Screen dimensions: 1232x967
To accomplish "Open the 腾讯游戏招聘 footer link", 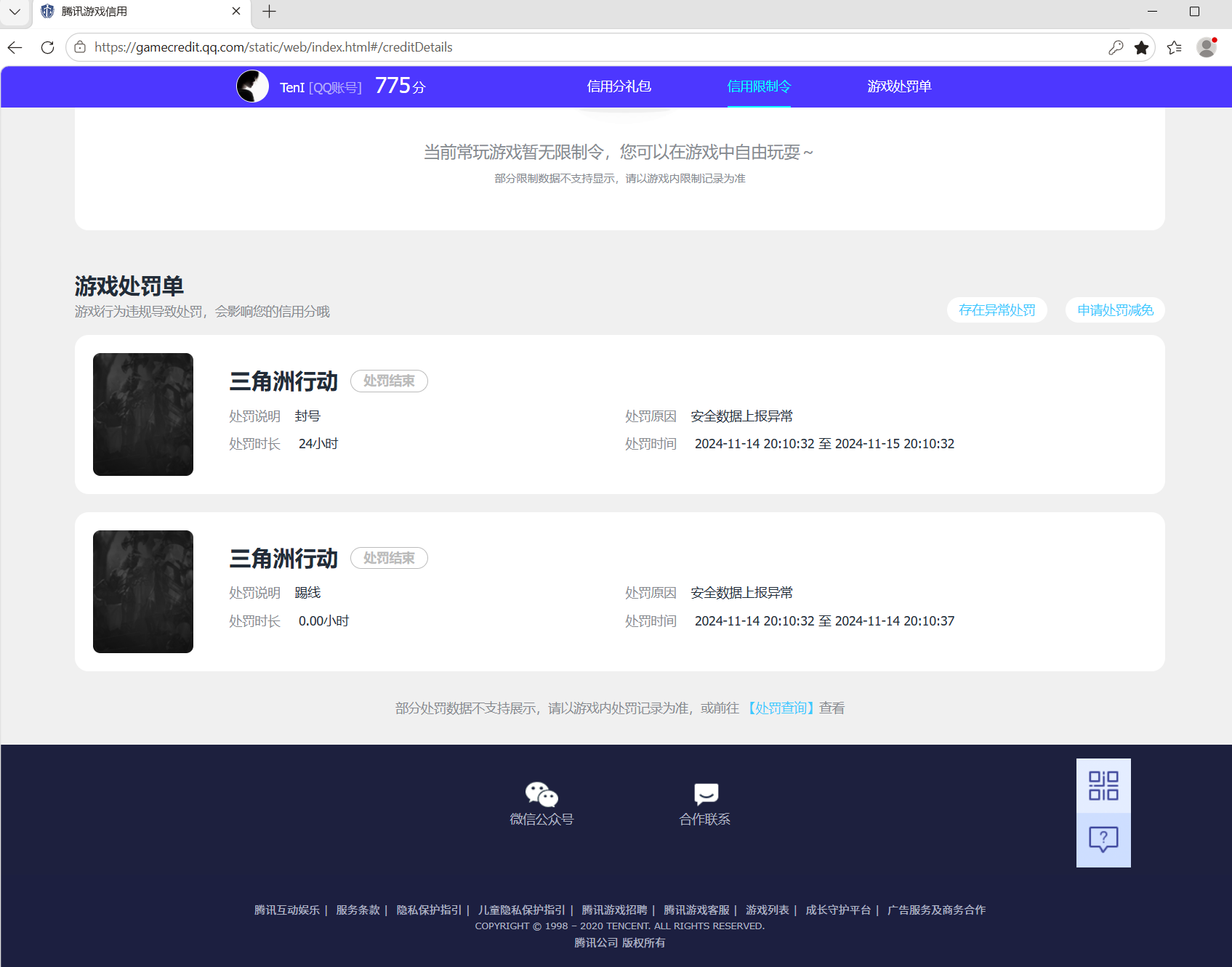I will pos(614,910).
